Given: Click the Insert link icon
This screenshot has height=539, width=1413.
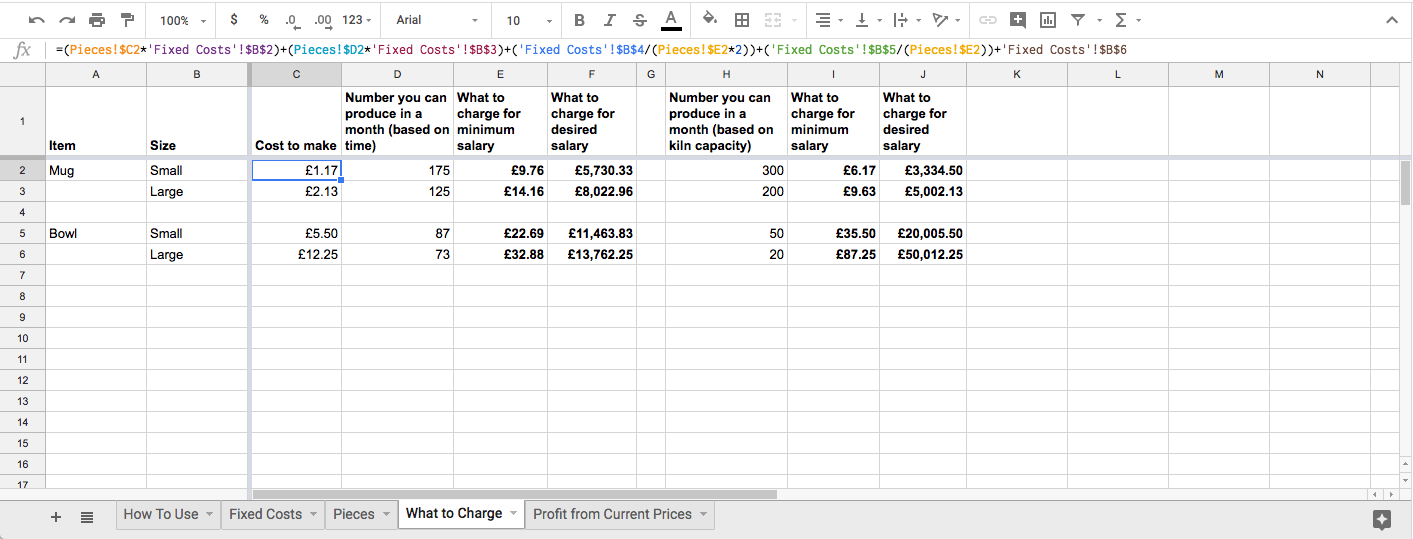Looking at the screenshot, I should pos(987,20).
